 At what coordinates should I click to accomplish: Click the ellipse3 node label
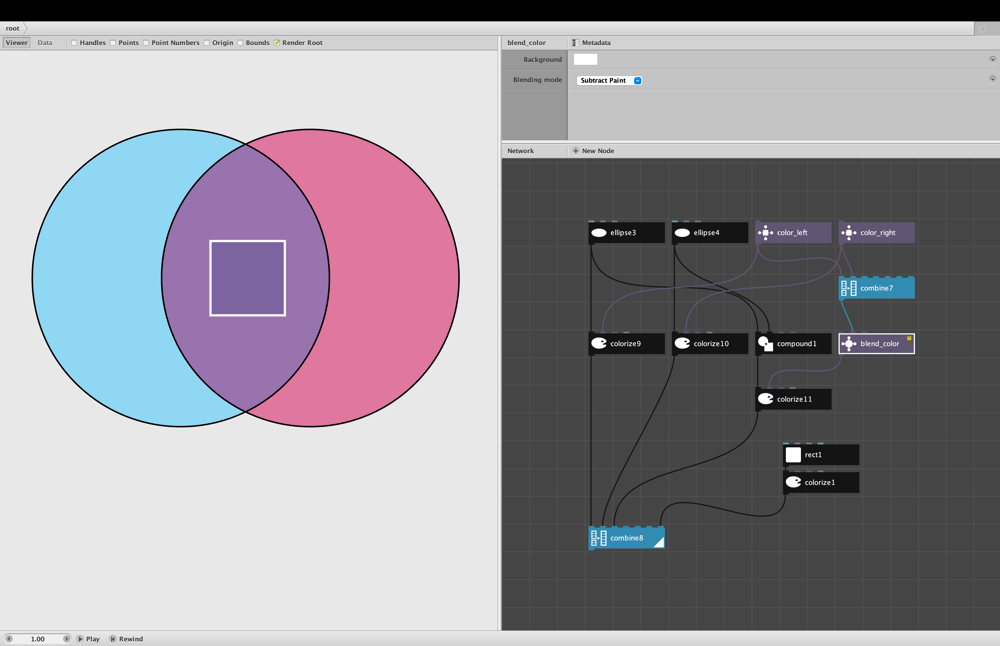623,233
